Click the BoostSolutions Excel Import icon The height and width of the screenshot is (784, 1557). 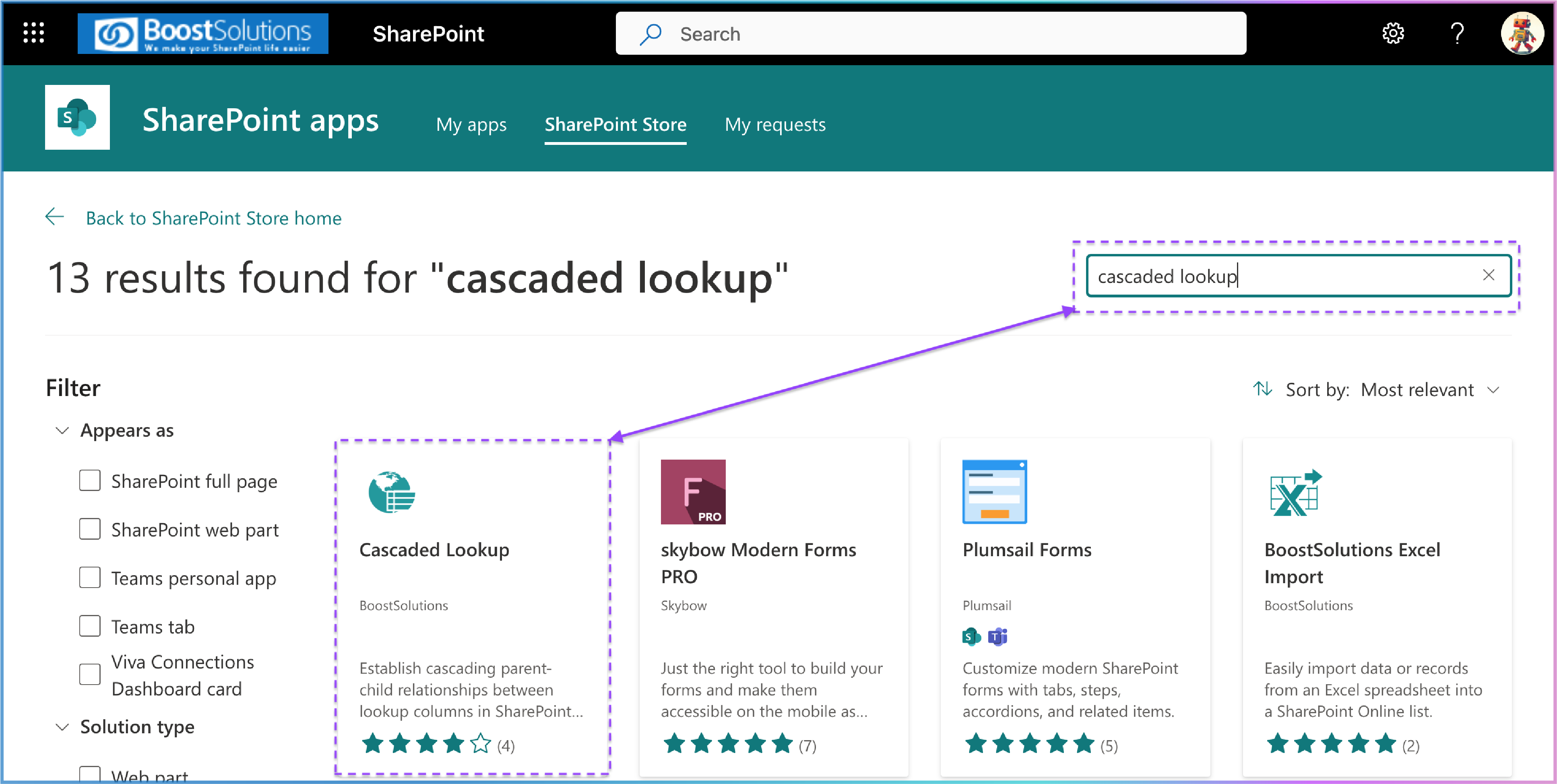point(1296,493)
